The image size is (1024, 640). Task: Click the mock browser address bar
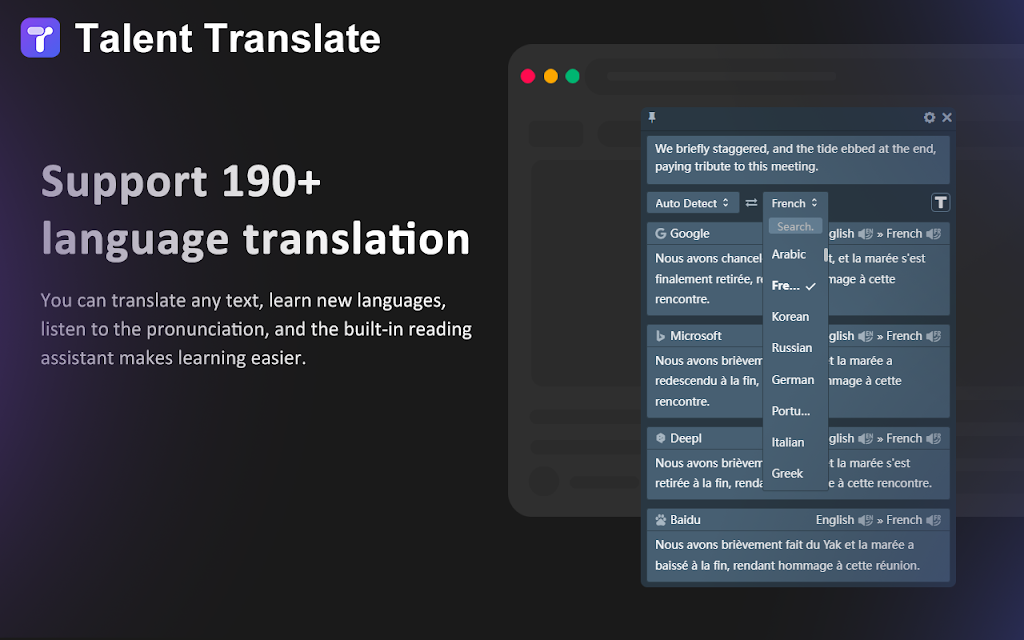(x=803, y=76)
